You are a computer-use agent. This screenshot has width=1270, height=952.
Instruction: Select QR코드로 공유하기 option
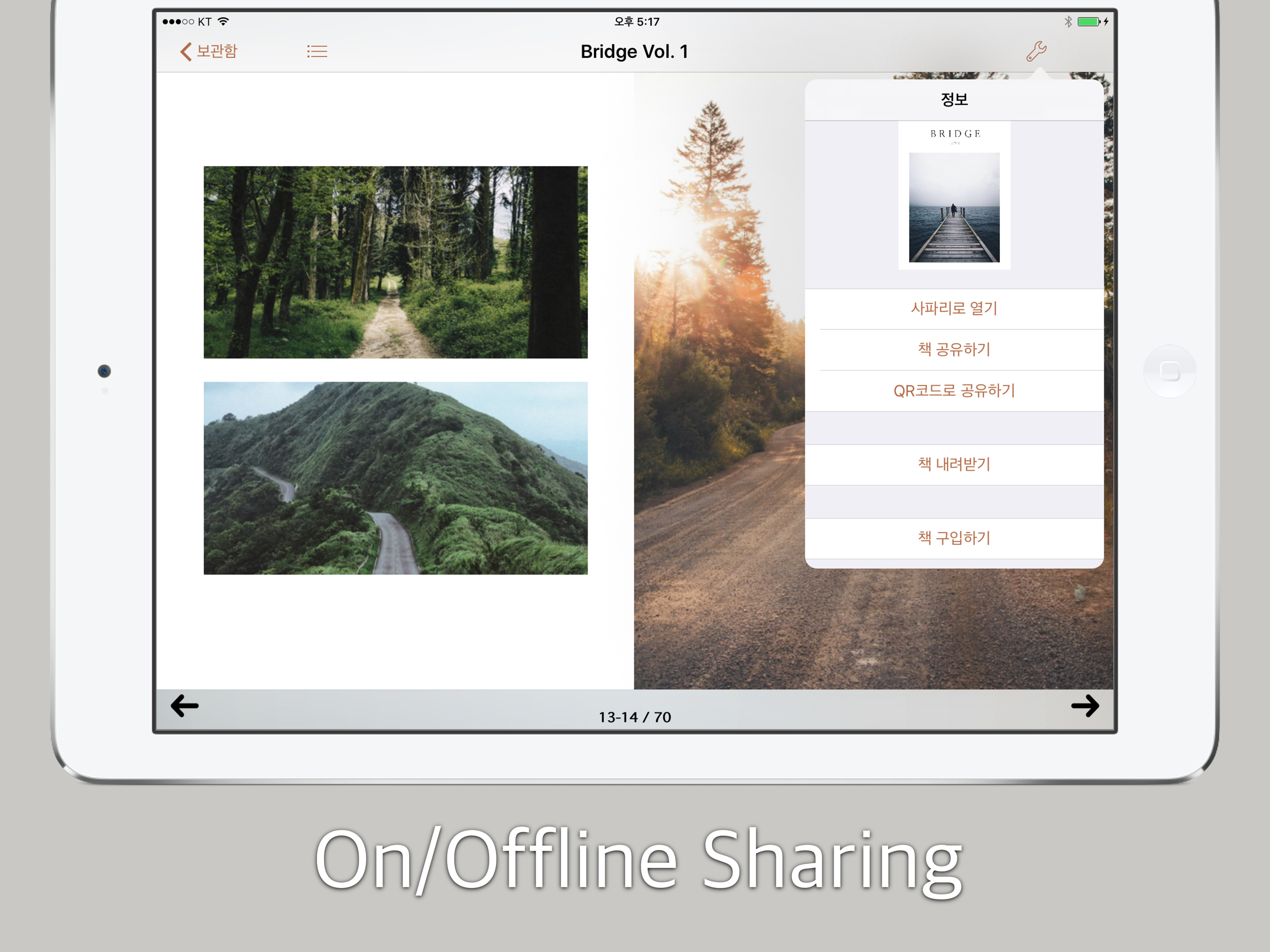[x=953, y=391]
